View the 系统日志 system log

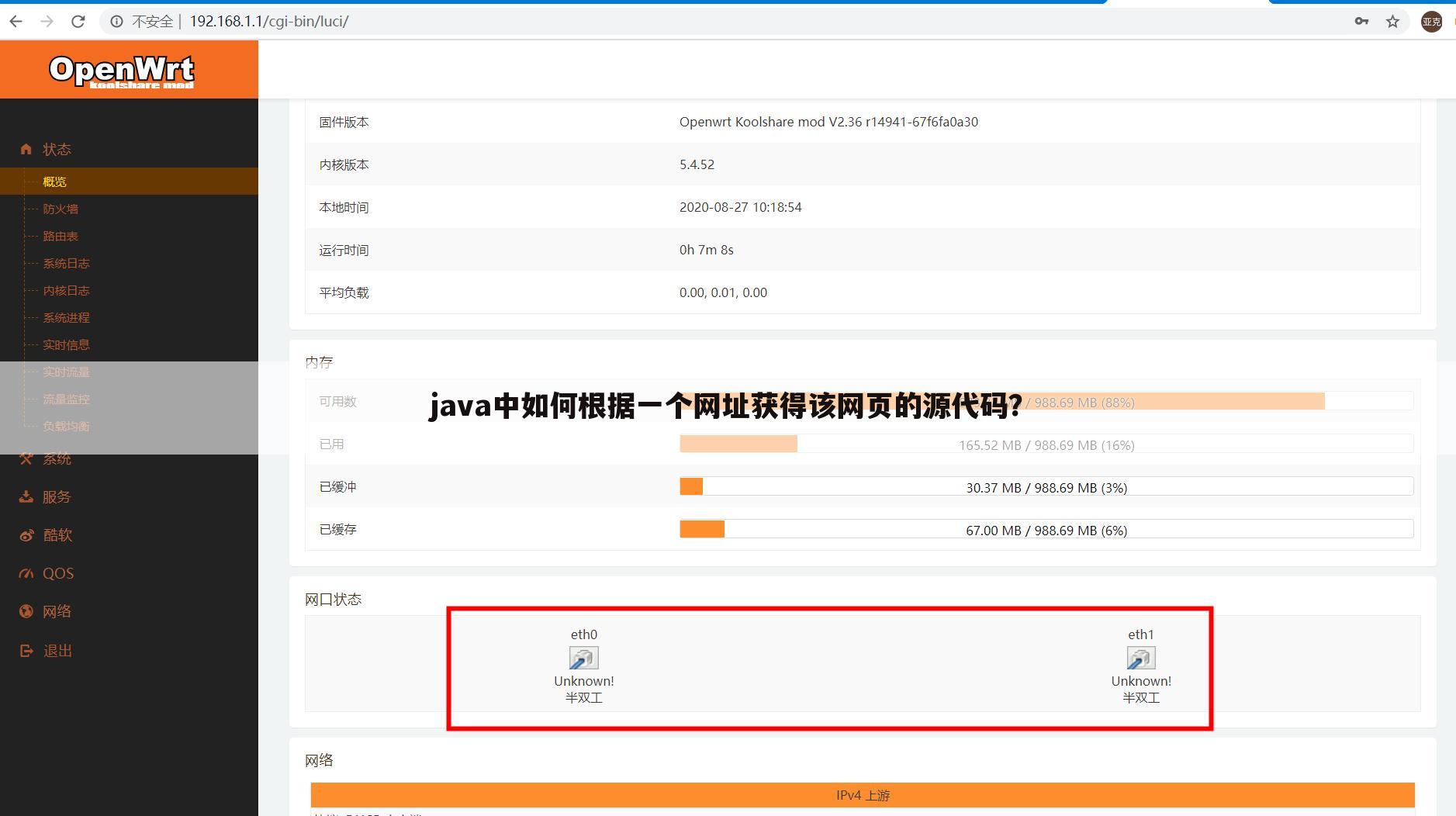pyautogui.click(x=66, y=263)
